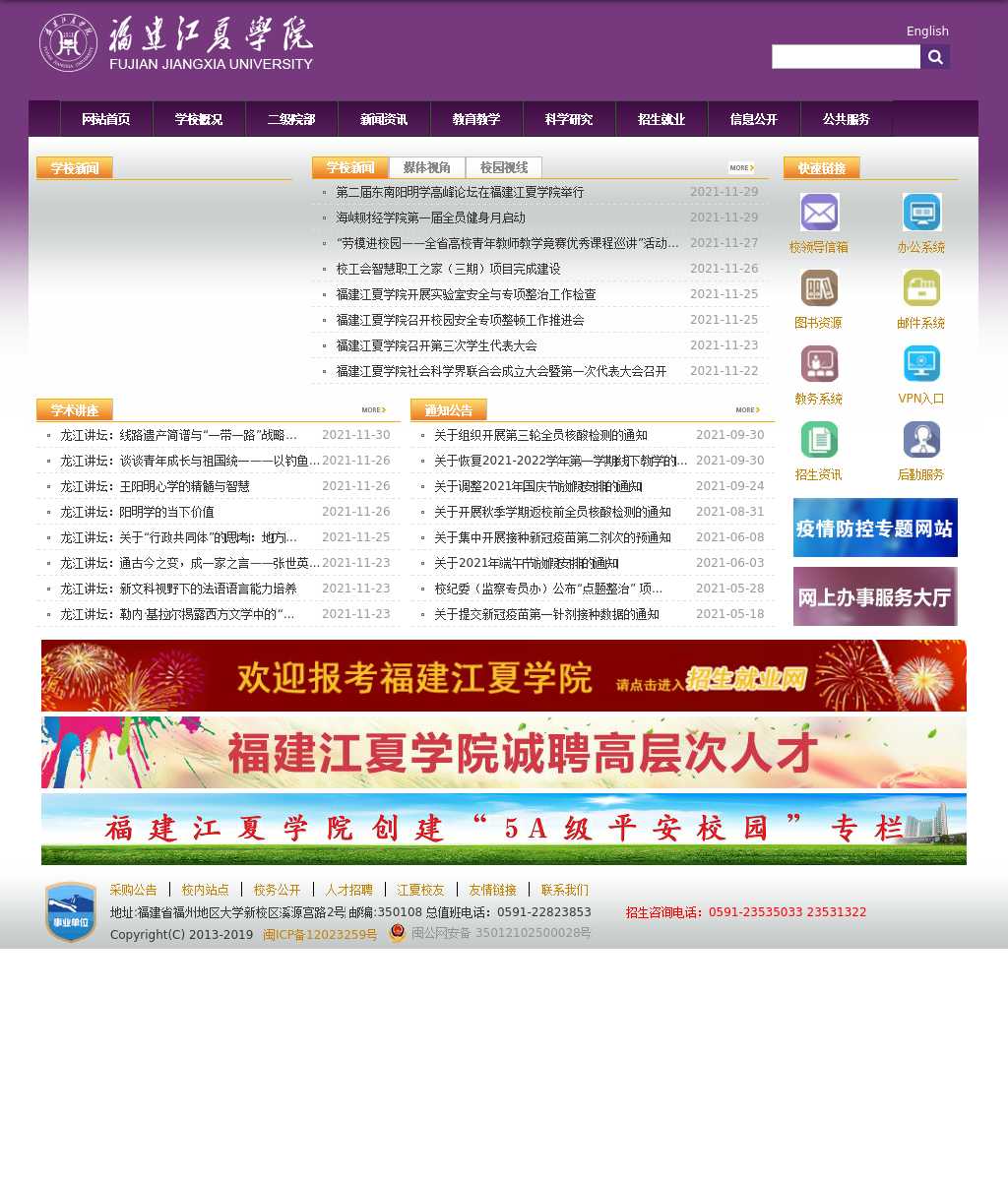
Task: Click the 诚聘高层次人才 recruitment banner
Action: point(504,752)
